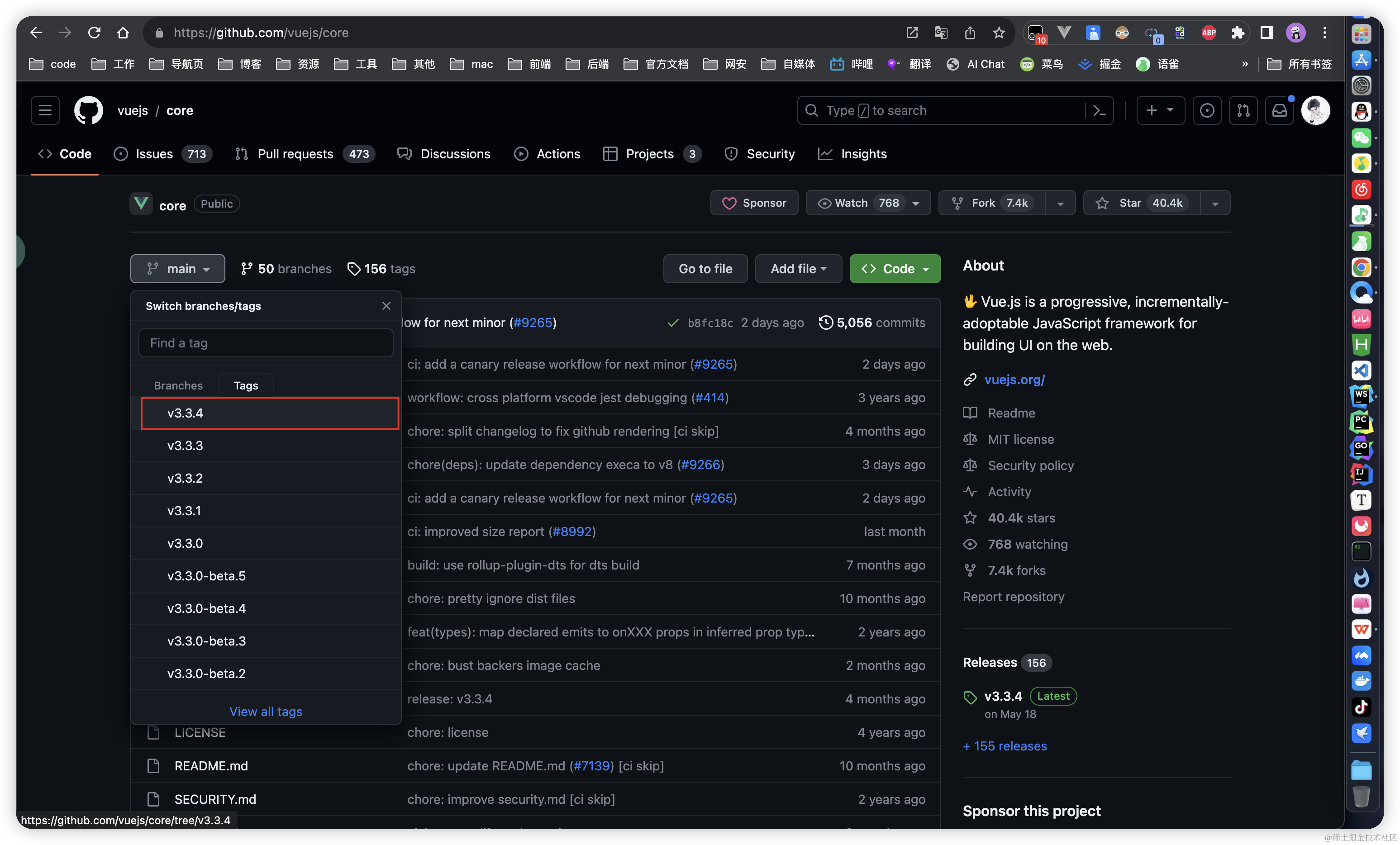Viewport: 1400px width, 845px height.
Task: Click the View all tags link
Action: (x=265, y=711)
